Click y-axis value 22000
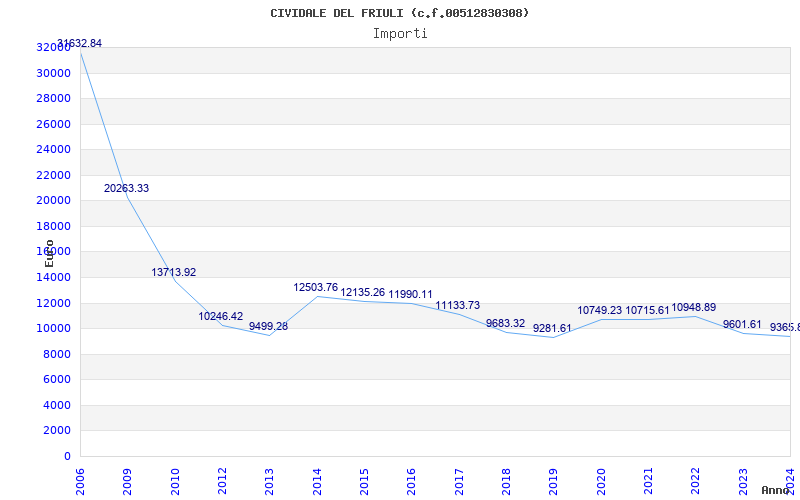 coord(54,175)
